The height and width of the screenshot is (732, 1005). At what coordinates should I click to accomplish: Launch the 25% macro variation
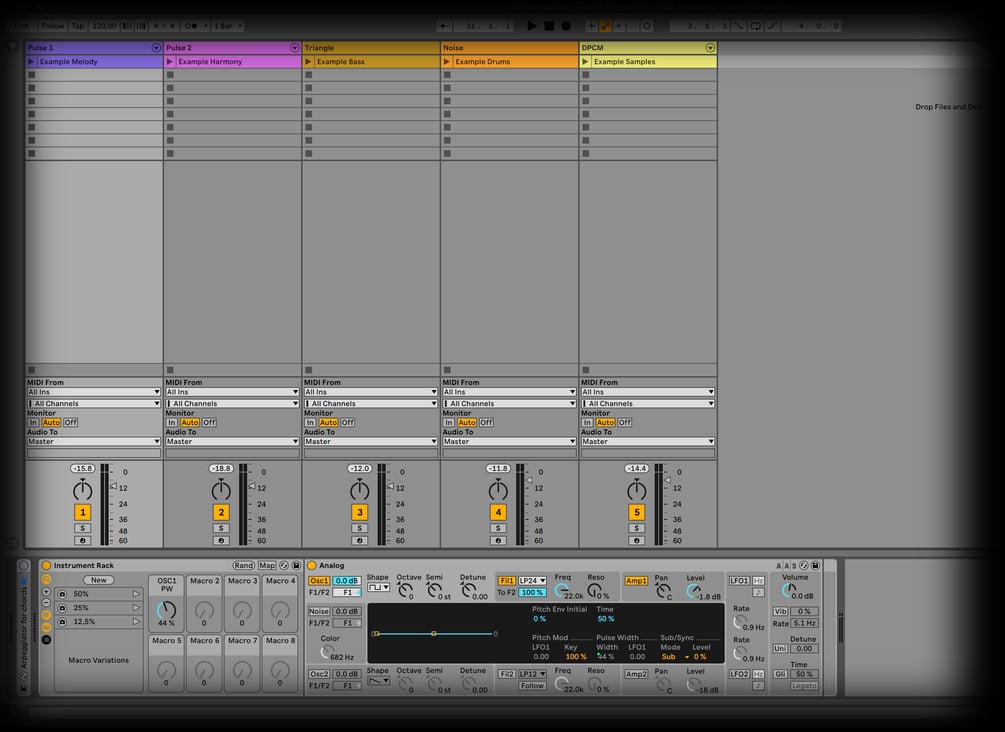coord(136,608)
